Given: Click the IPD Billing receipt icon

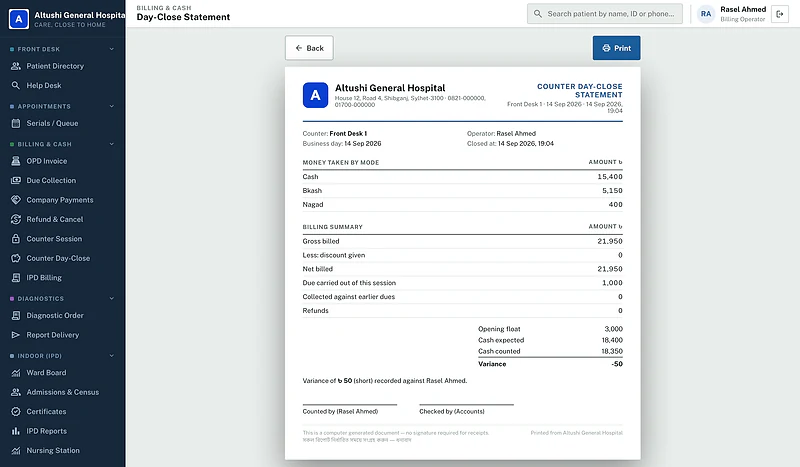Looking at the screenshot, I should [x=16, y=277].
